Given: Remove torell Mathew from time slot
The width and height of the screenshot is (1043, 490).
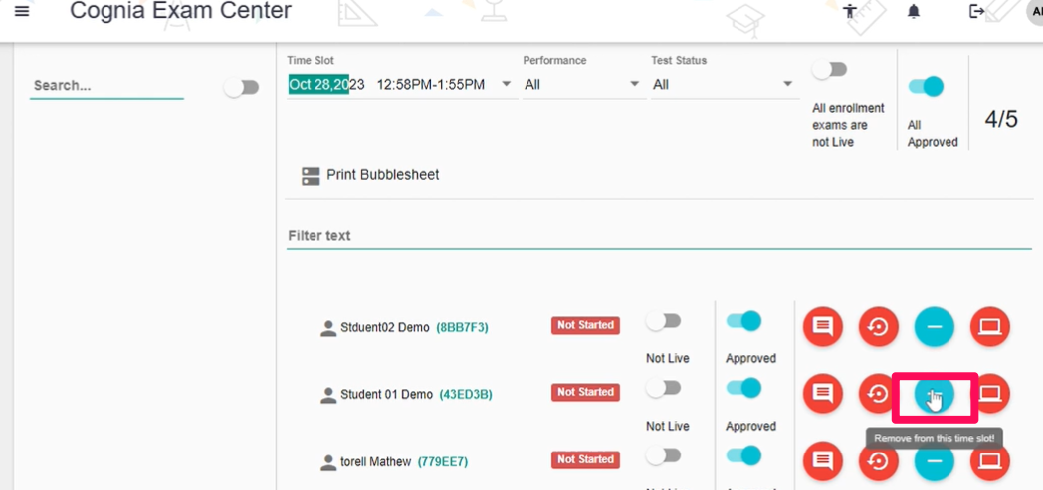Looking at the screenshot, I should click(x=935, y=460).
